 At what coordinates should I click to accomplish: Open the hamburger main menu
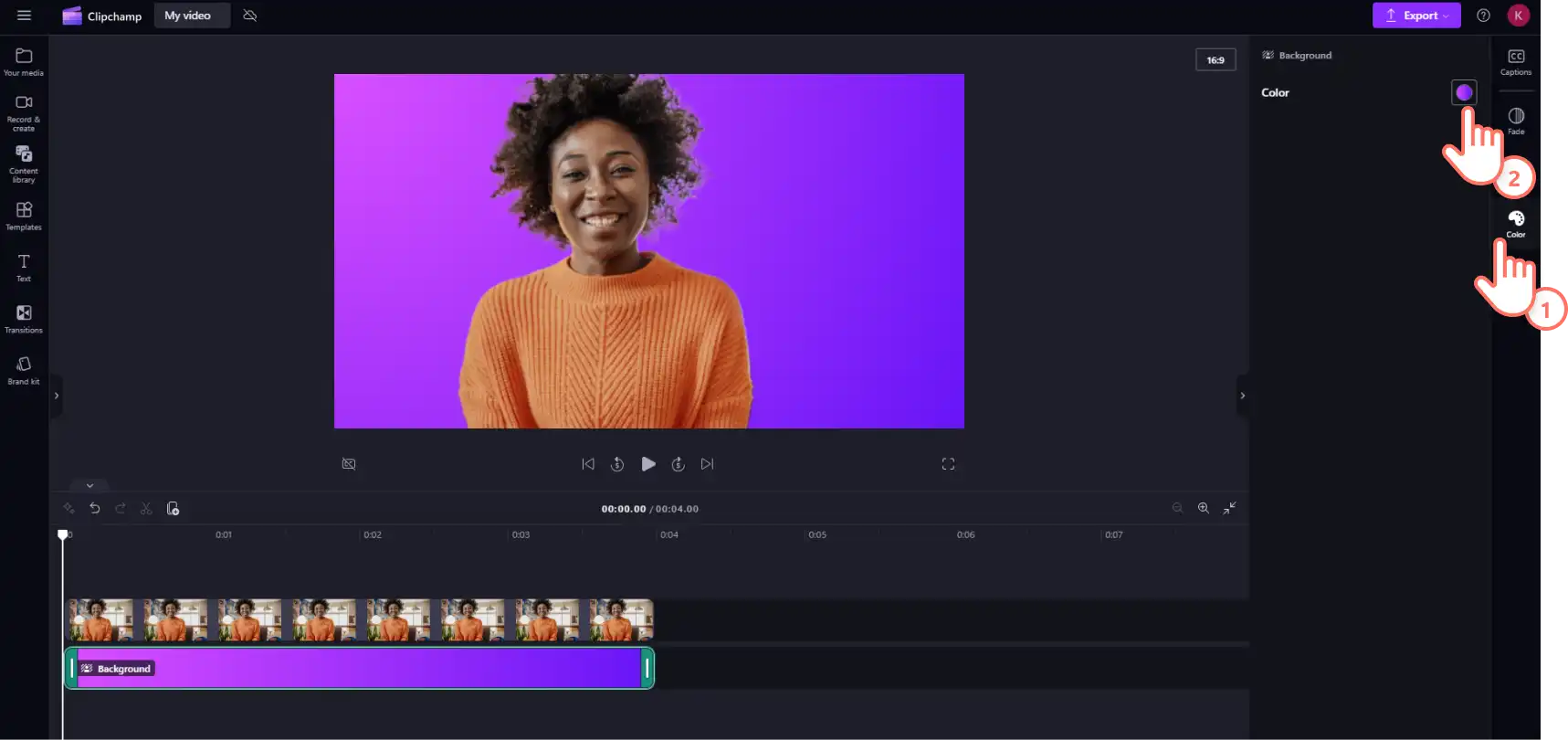tap(24, 16)
